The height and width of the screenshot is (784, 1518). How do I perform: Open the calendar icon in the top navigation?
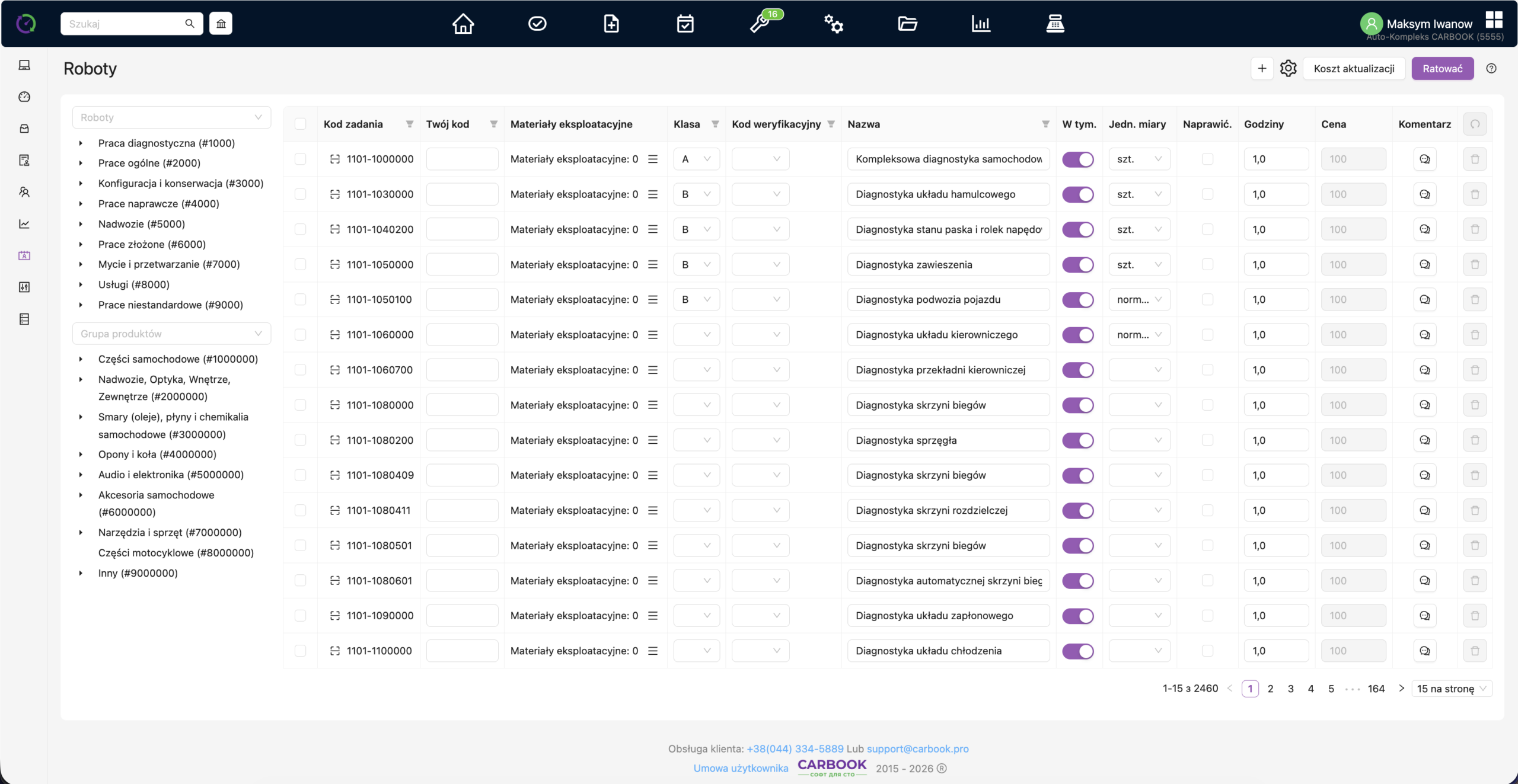[x=685, y=24]
